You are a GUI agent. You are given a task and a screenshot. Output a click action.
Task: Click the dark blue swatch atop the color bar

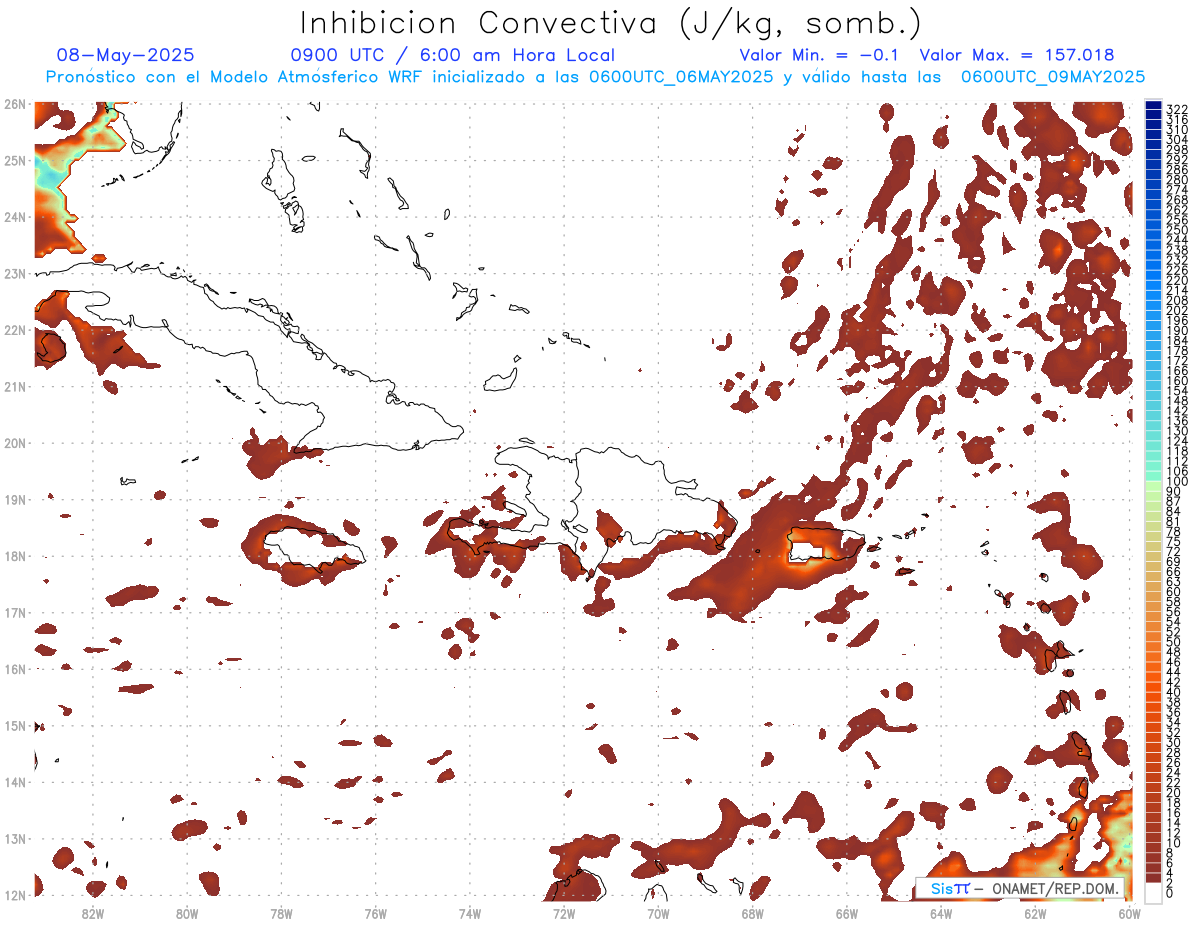tap(1153, 105)
